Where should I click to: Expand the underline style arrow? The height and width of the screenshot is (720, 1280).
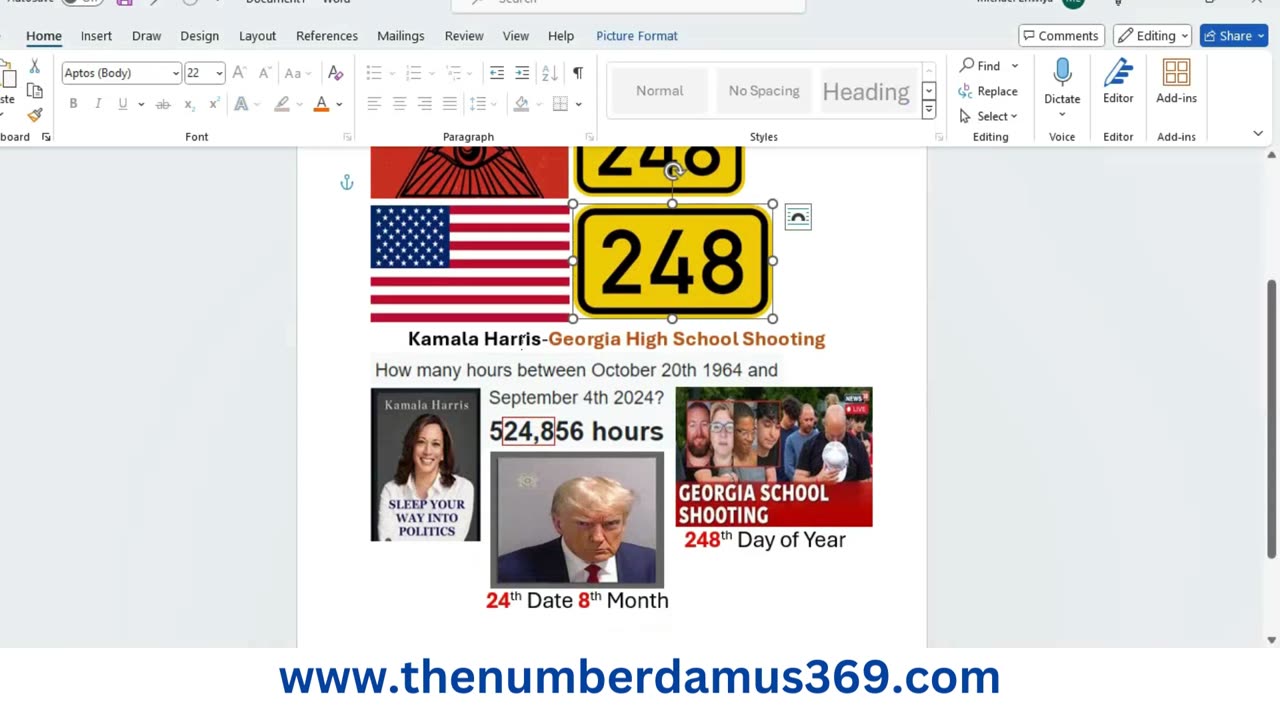141,104
